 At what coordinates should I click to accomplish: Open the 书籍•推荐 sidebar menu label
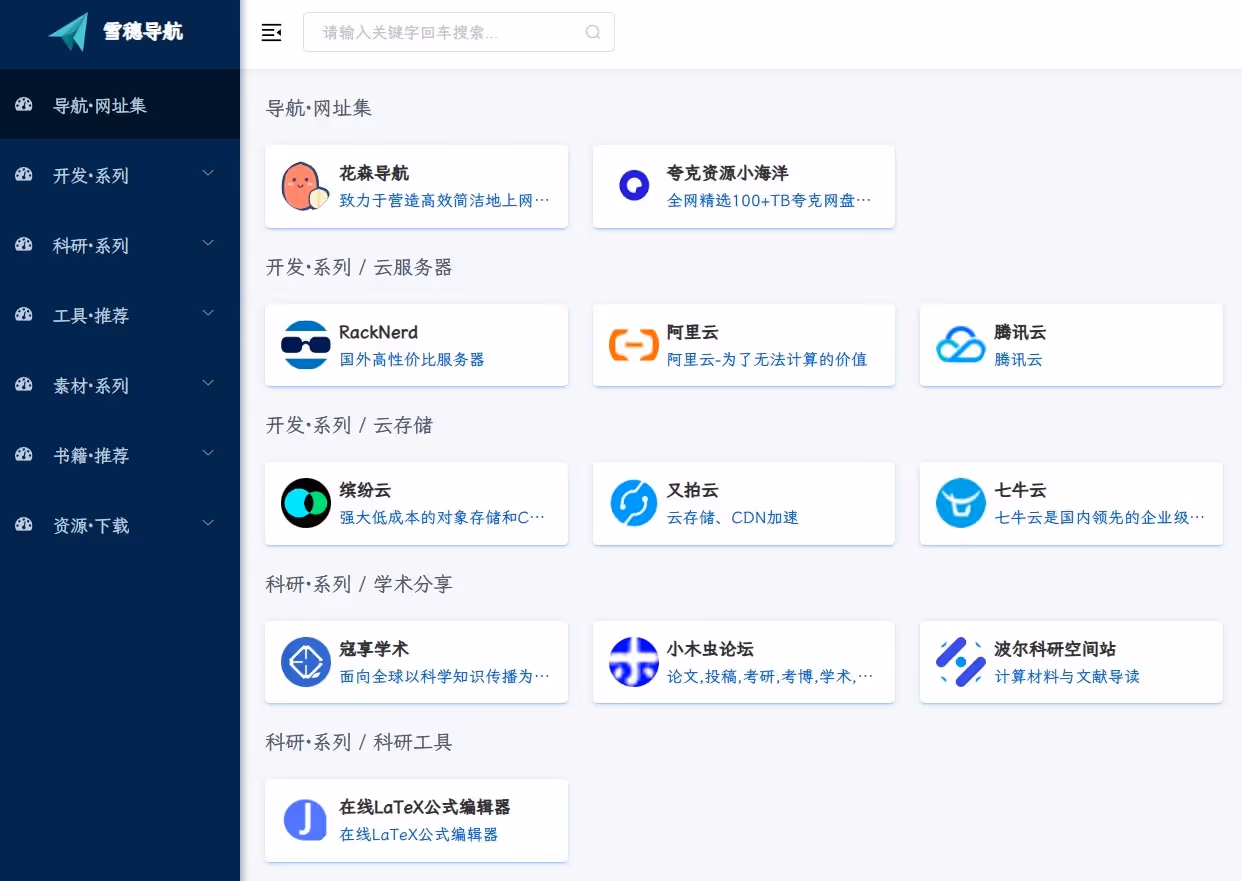pyautogui.click(x=91, y=456)
